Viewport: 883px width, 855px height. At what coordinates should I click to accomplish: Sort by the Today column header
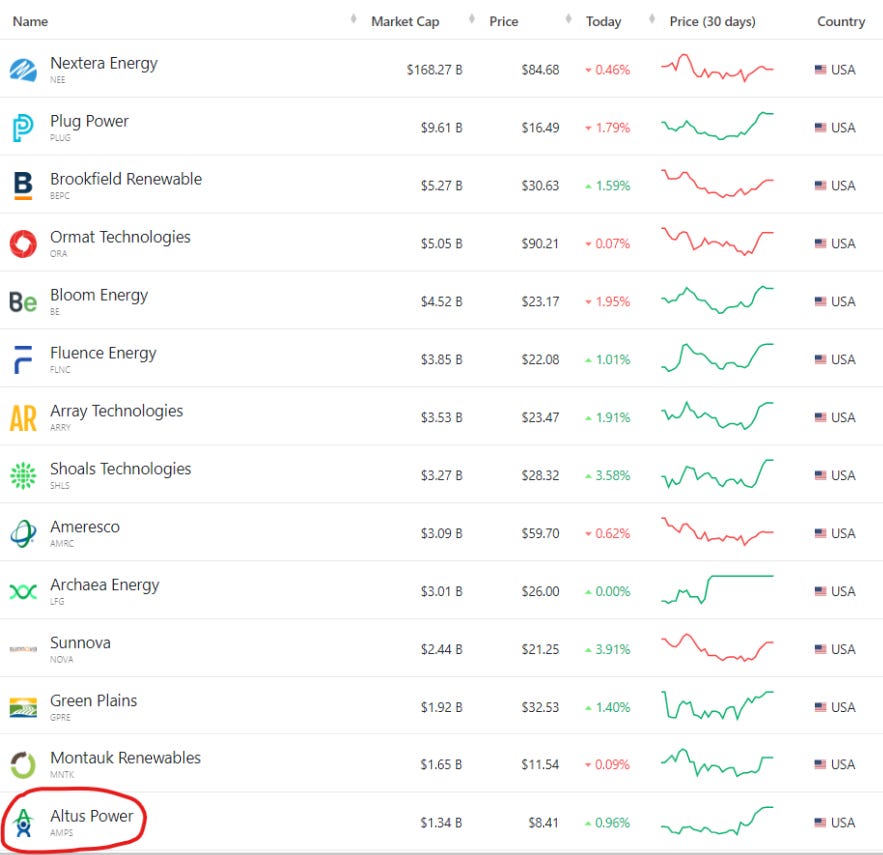(x=603, y=21)
